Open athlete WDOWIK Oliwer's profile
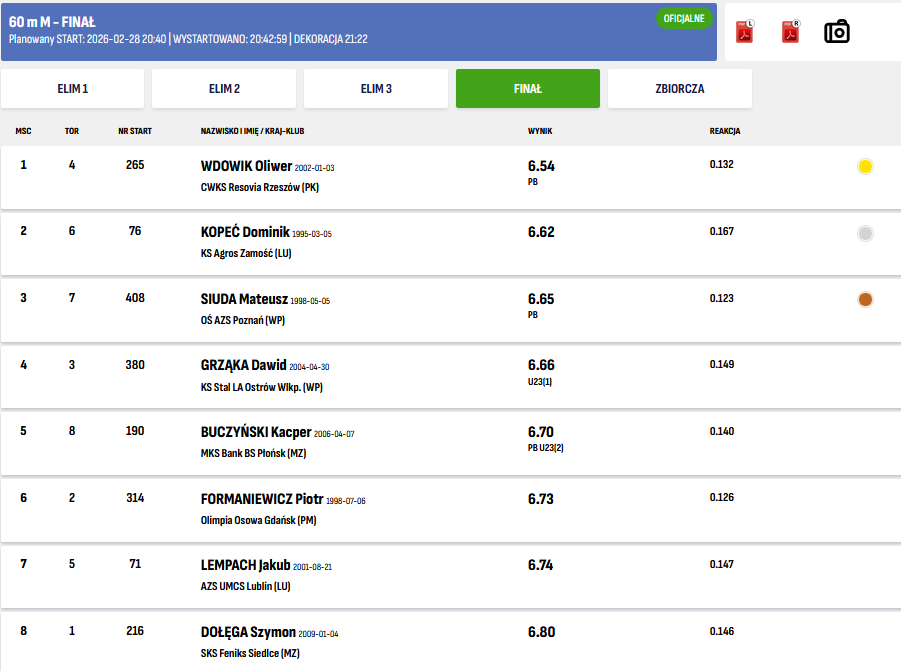This screenshot has height=671, width=901. pyautogui.click(x=246, y=166)
